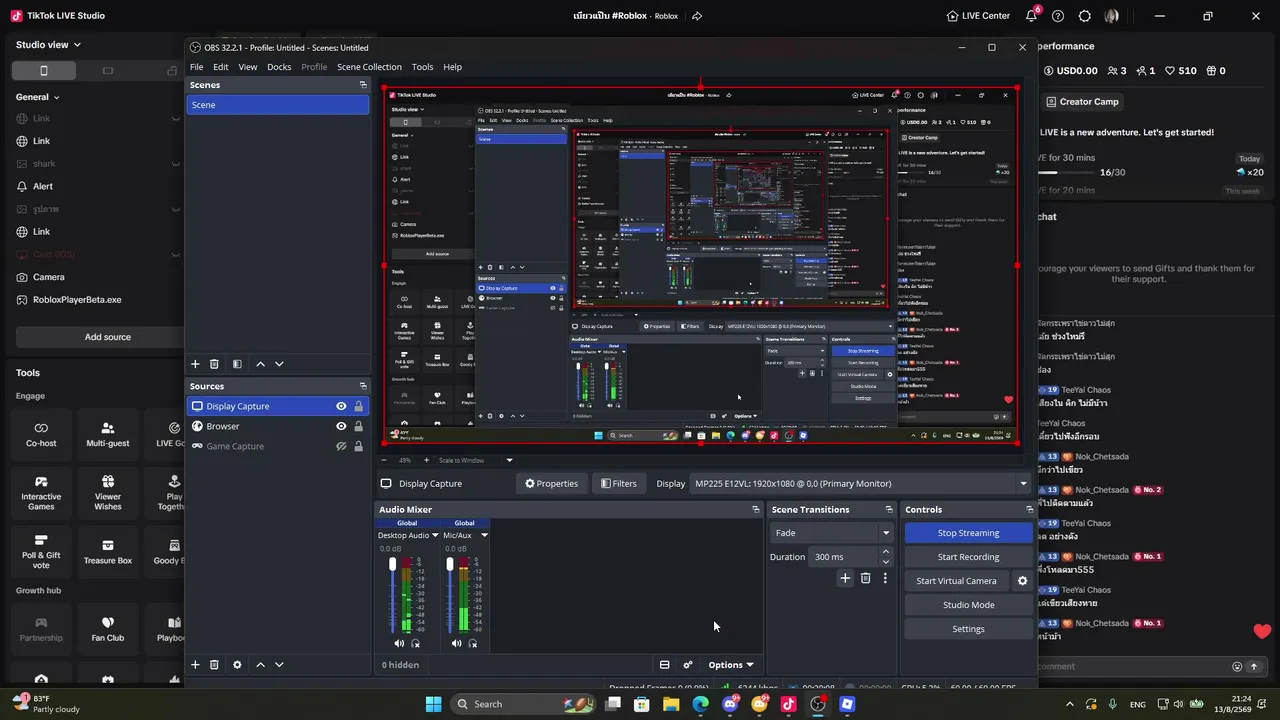Open the OBS File menu
Screen dimensions: 1280x720
197,67
